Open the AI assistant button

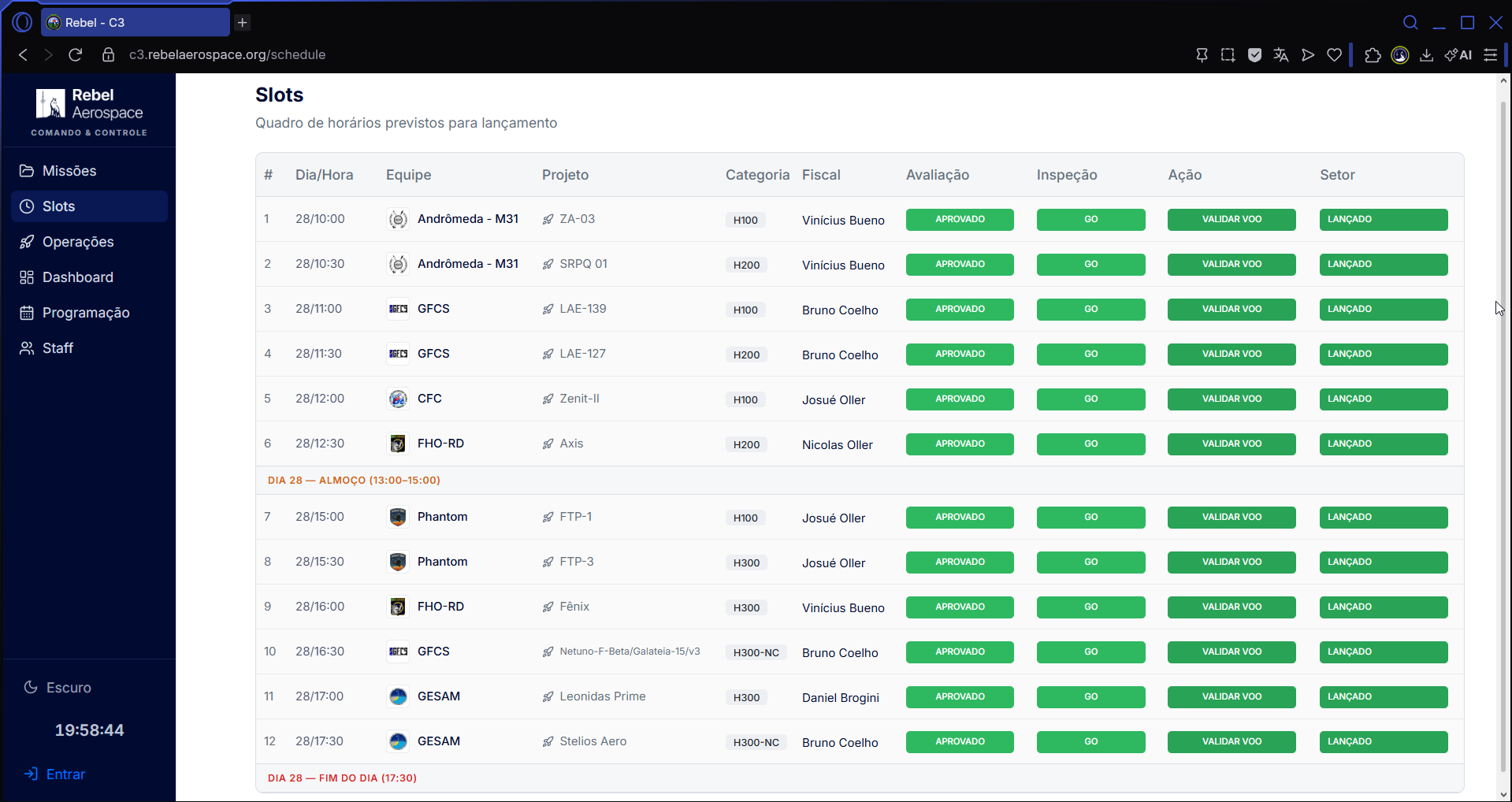coord(1458,54)
